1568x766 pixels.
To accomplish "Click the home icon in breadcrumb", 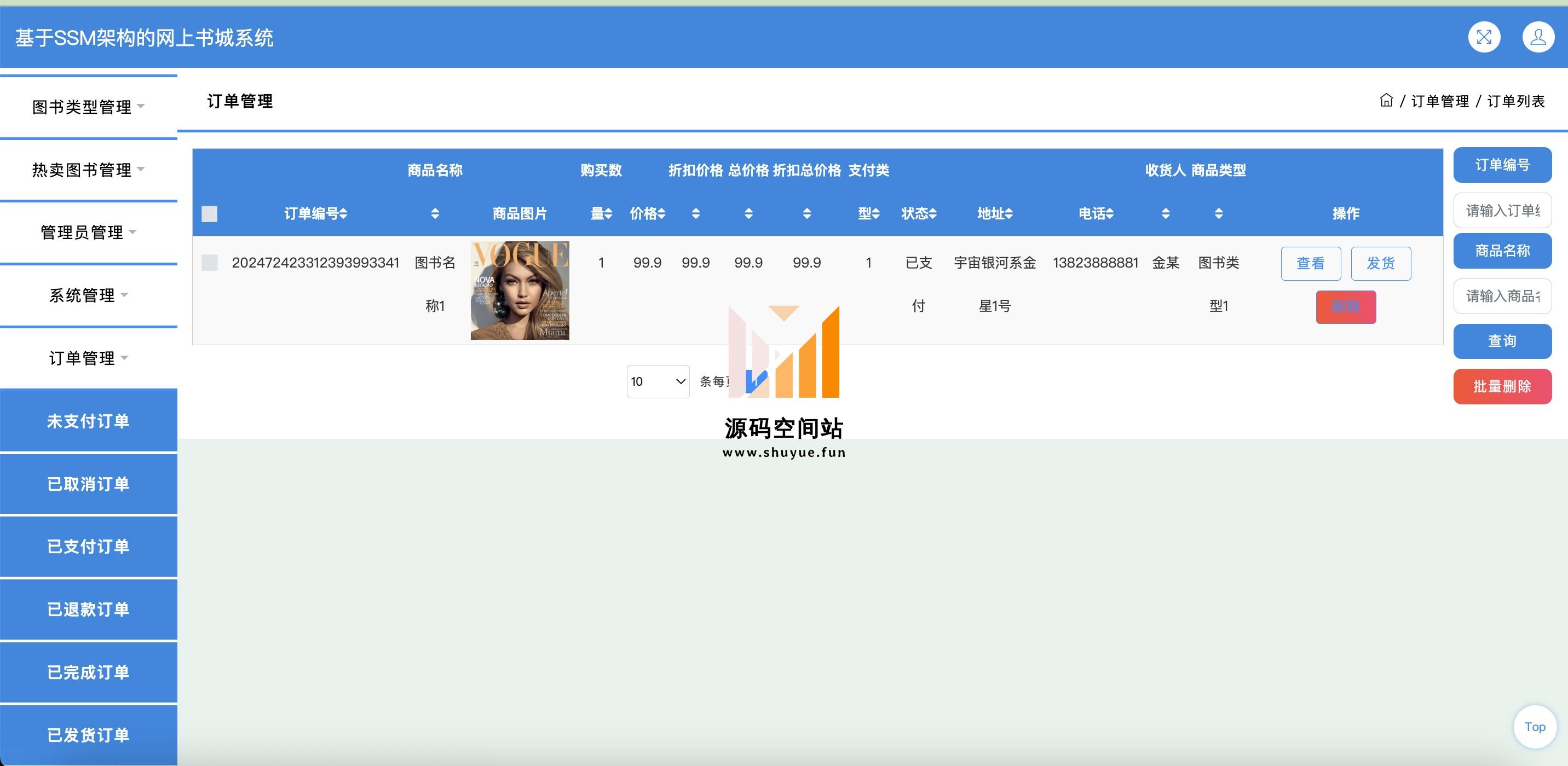I will click(x=1386, y=100).
